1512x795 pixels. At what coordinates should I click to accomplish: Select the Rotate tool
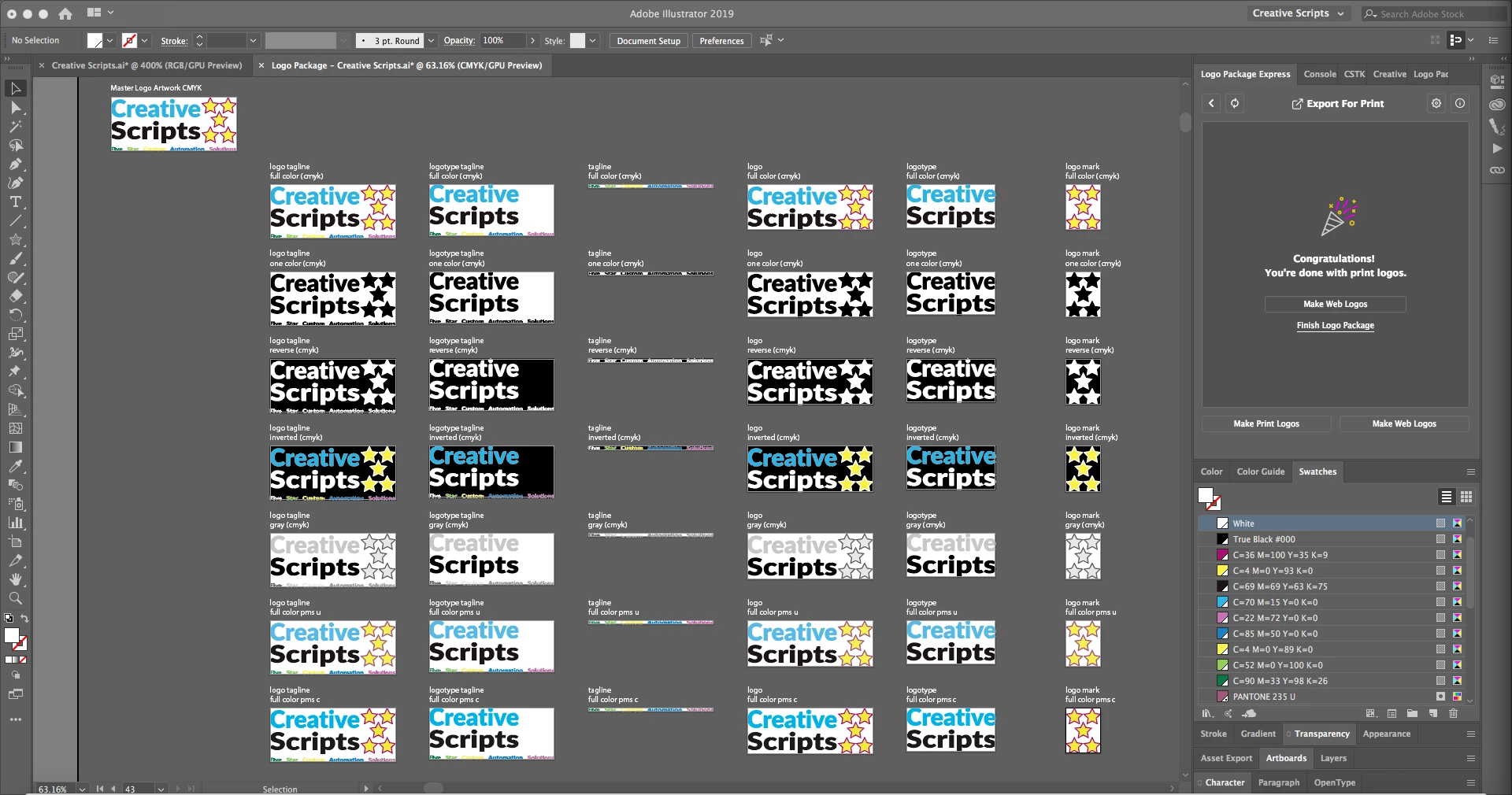(x=16, y=315)
